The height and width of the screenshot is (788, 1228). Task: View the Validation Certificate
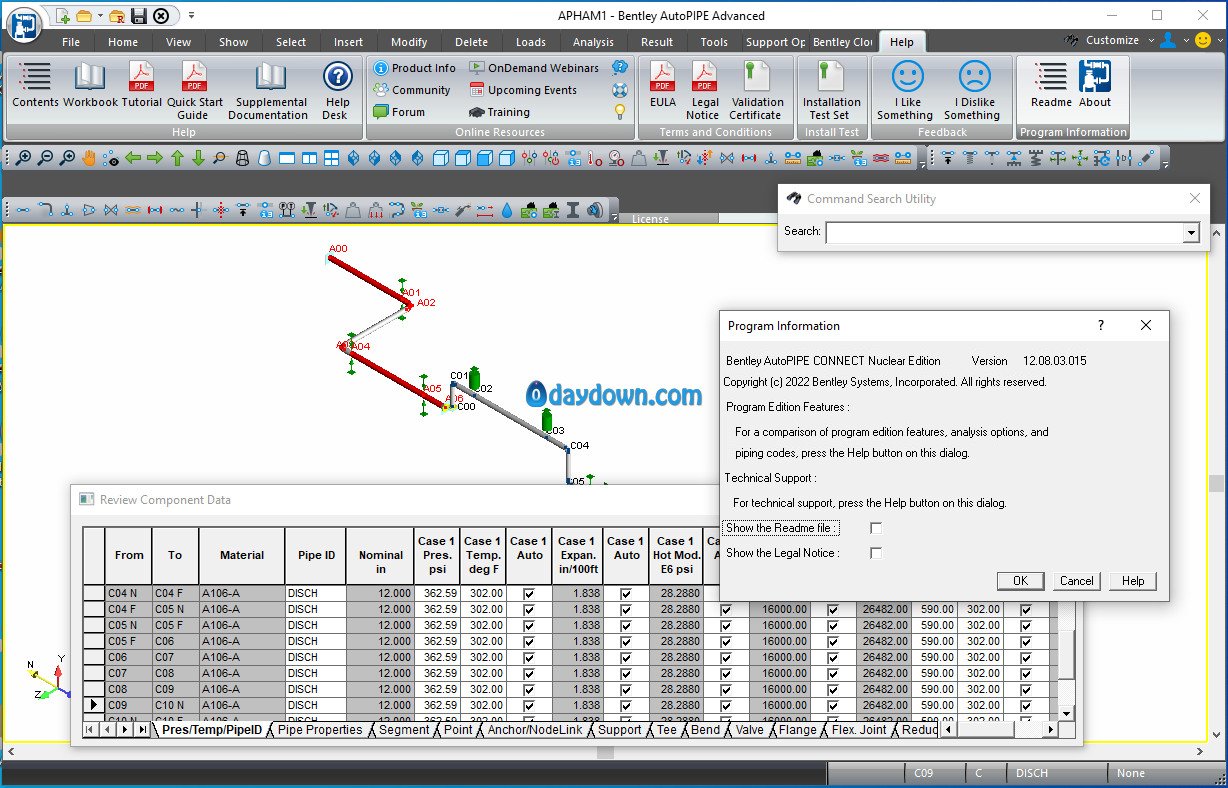point(756,90)
